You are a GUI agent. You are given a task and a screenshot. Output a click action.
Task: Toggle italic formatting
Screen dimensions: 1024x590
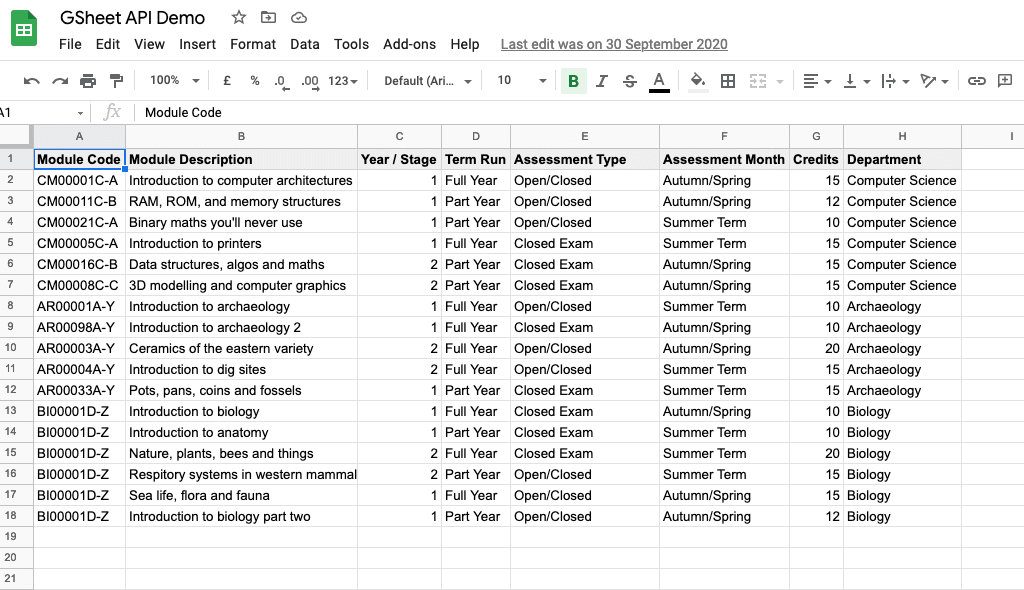pyautogui.click(x=601, y=81)
